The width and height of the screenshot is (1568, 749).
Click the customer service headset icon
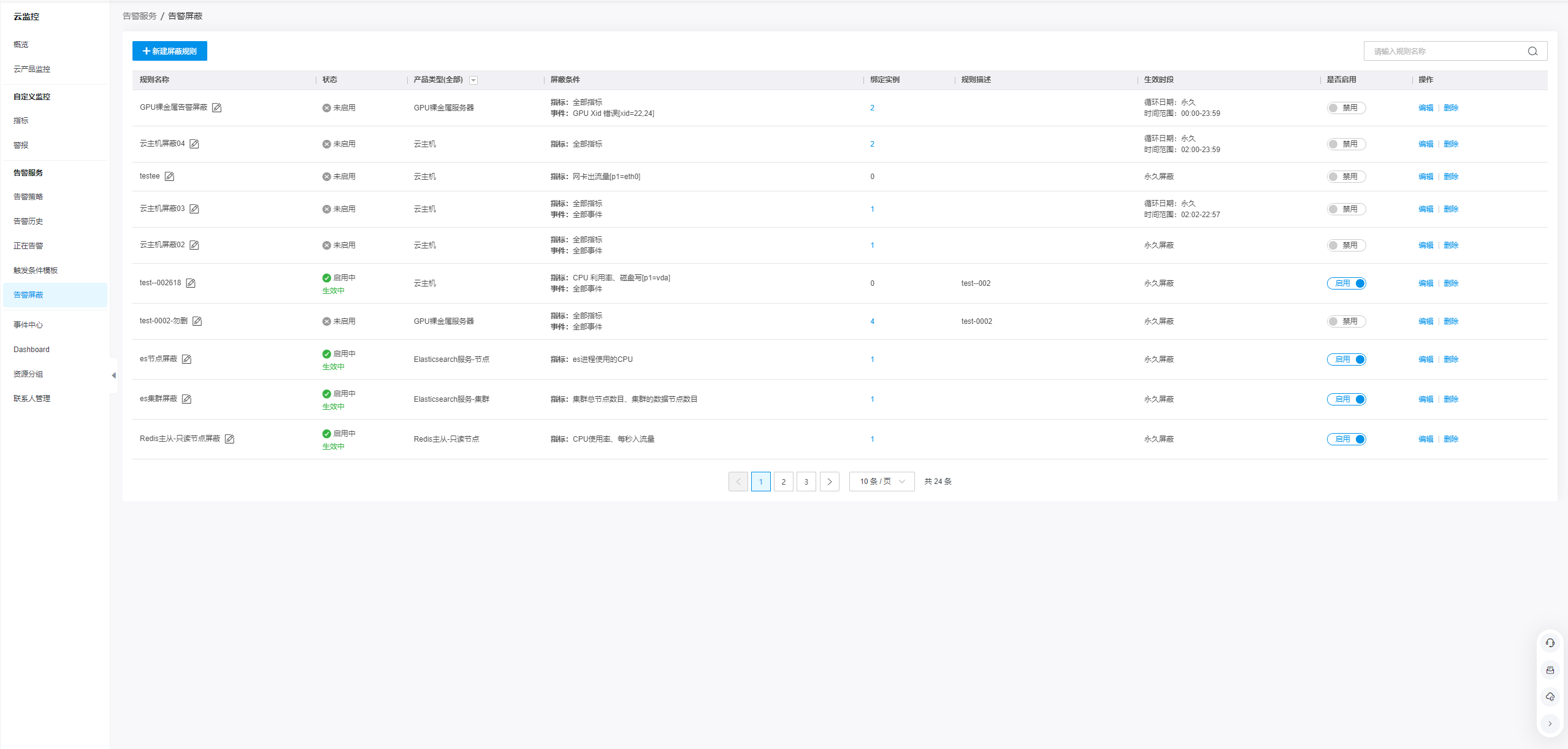pyautogui.click(x=1550, y=643)
